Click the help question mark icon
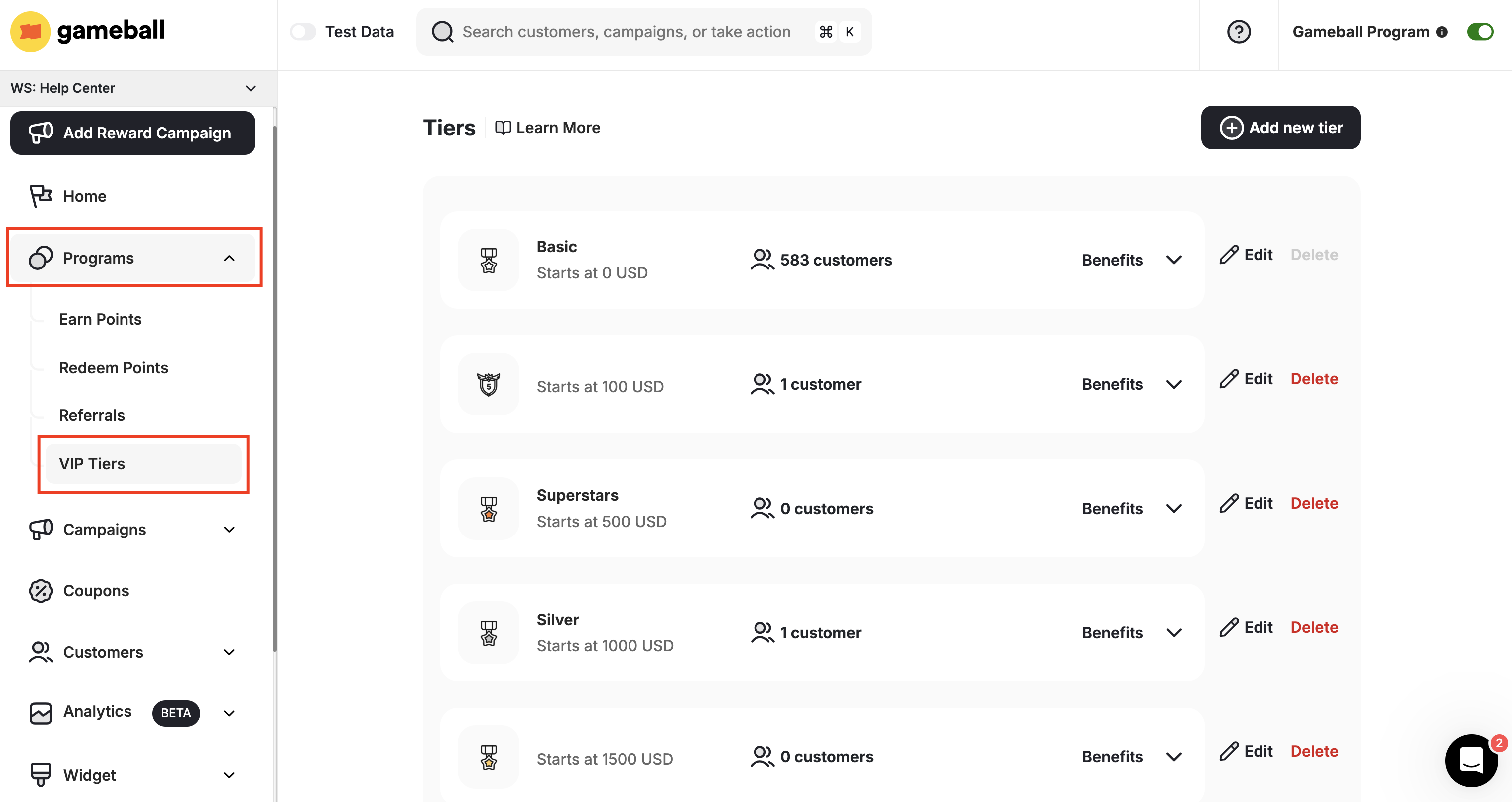The image size is (1512, 802). click(x=1239, y=32)
